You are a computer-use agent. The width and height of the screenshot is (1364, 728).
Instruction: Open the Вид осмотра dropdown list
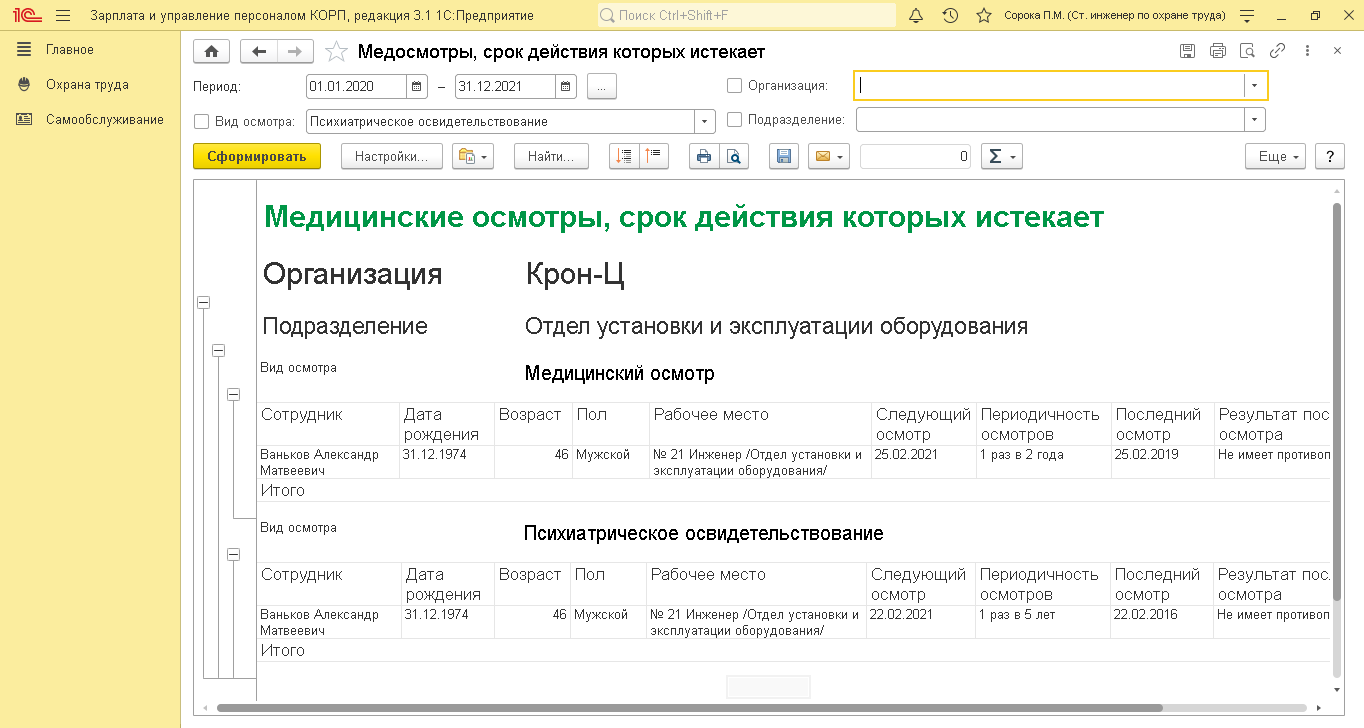pyautogui.click(x=705, y=121)
